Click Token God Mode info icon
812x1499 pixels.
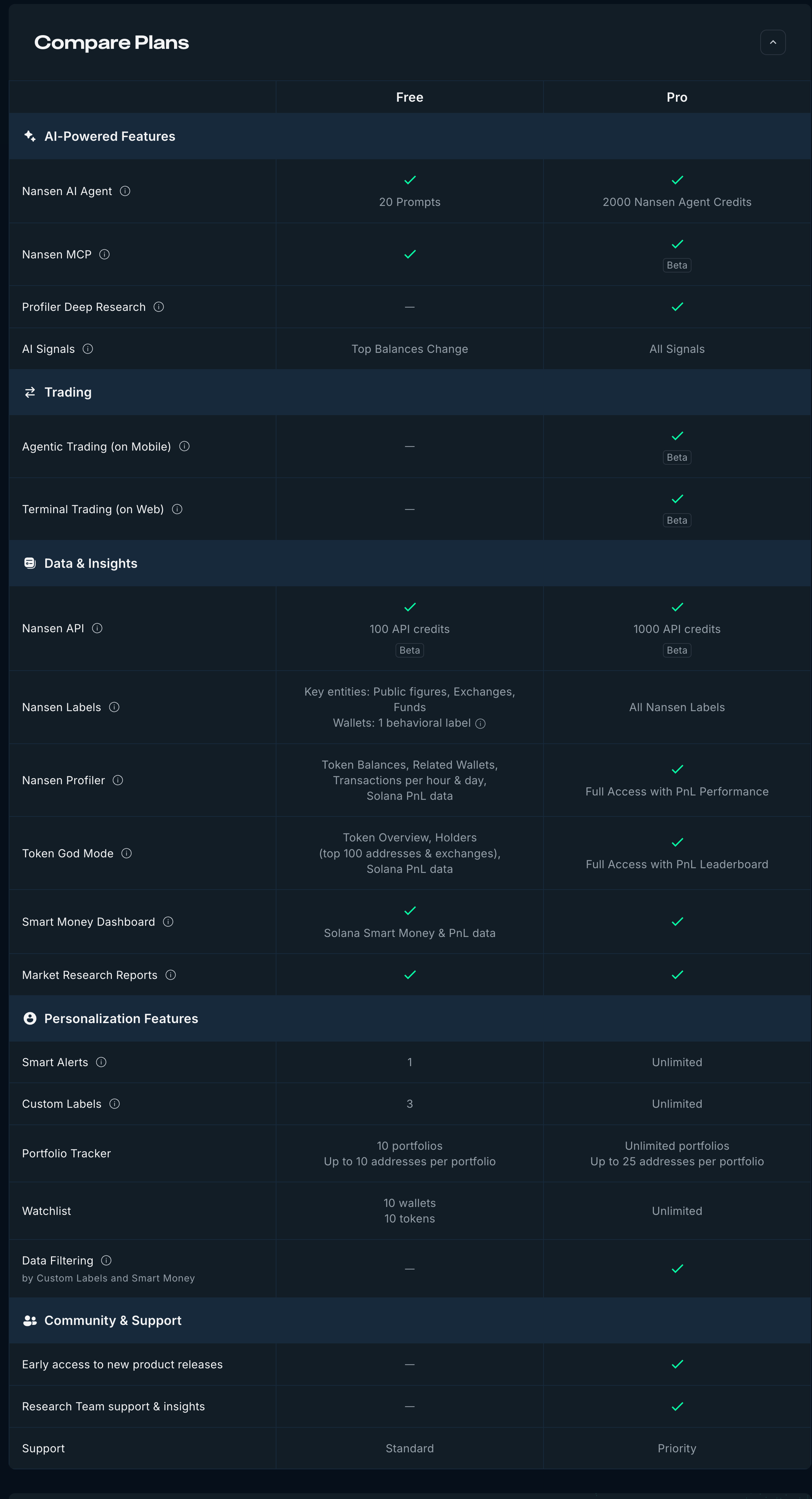click(126, 853)
